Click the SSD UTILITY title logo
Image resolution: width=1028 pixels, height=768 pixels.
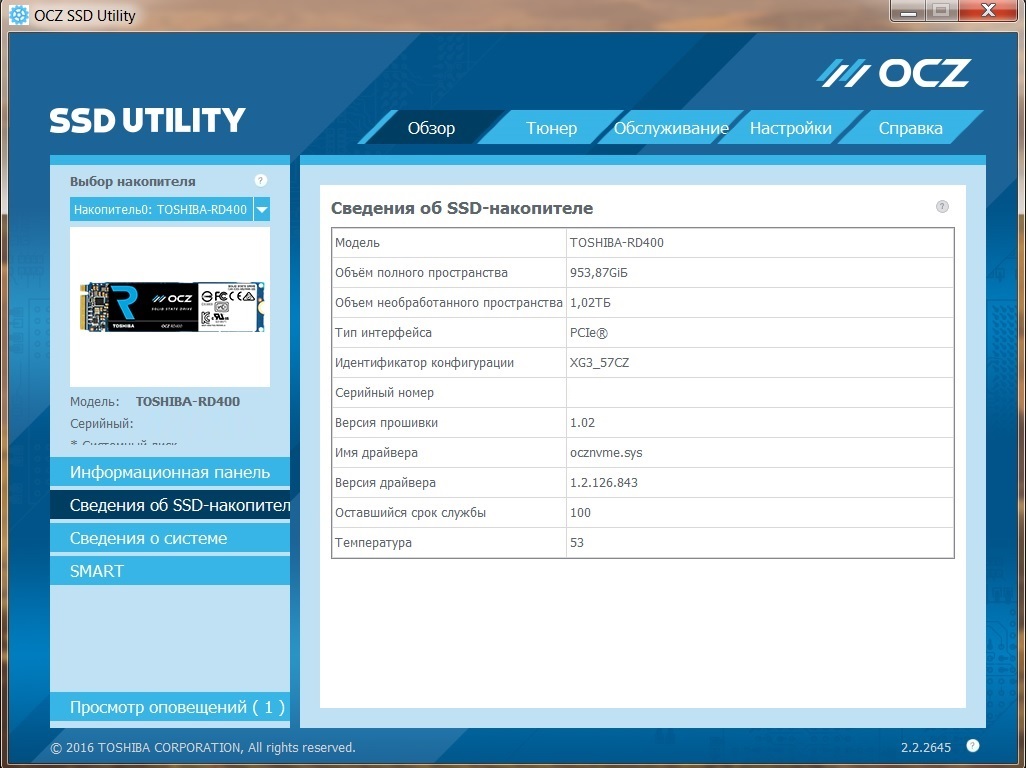(148, 121)
